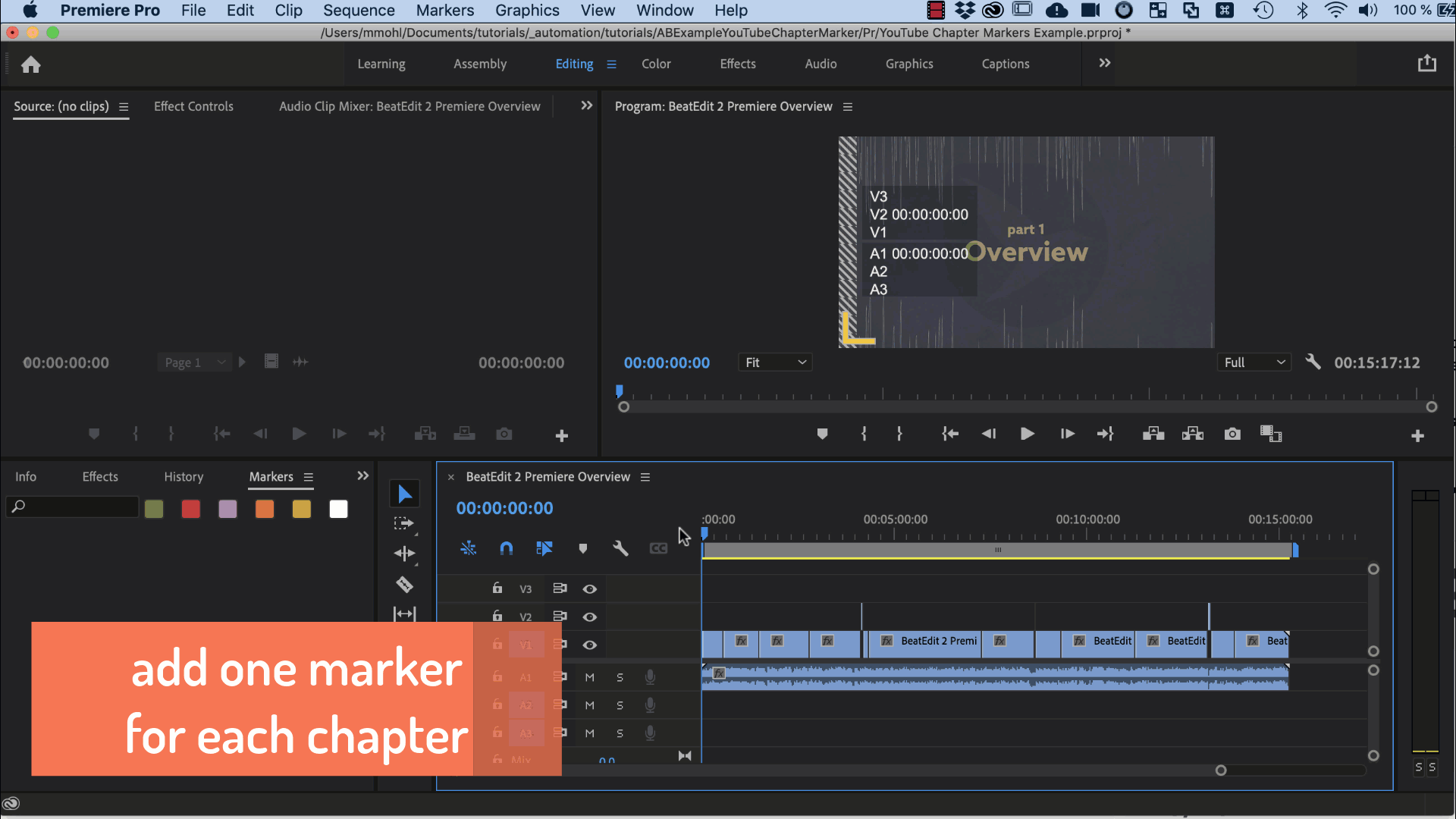Play the Program monitor
The image size is (1456, 819).
[x=1027, y=434]
